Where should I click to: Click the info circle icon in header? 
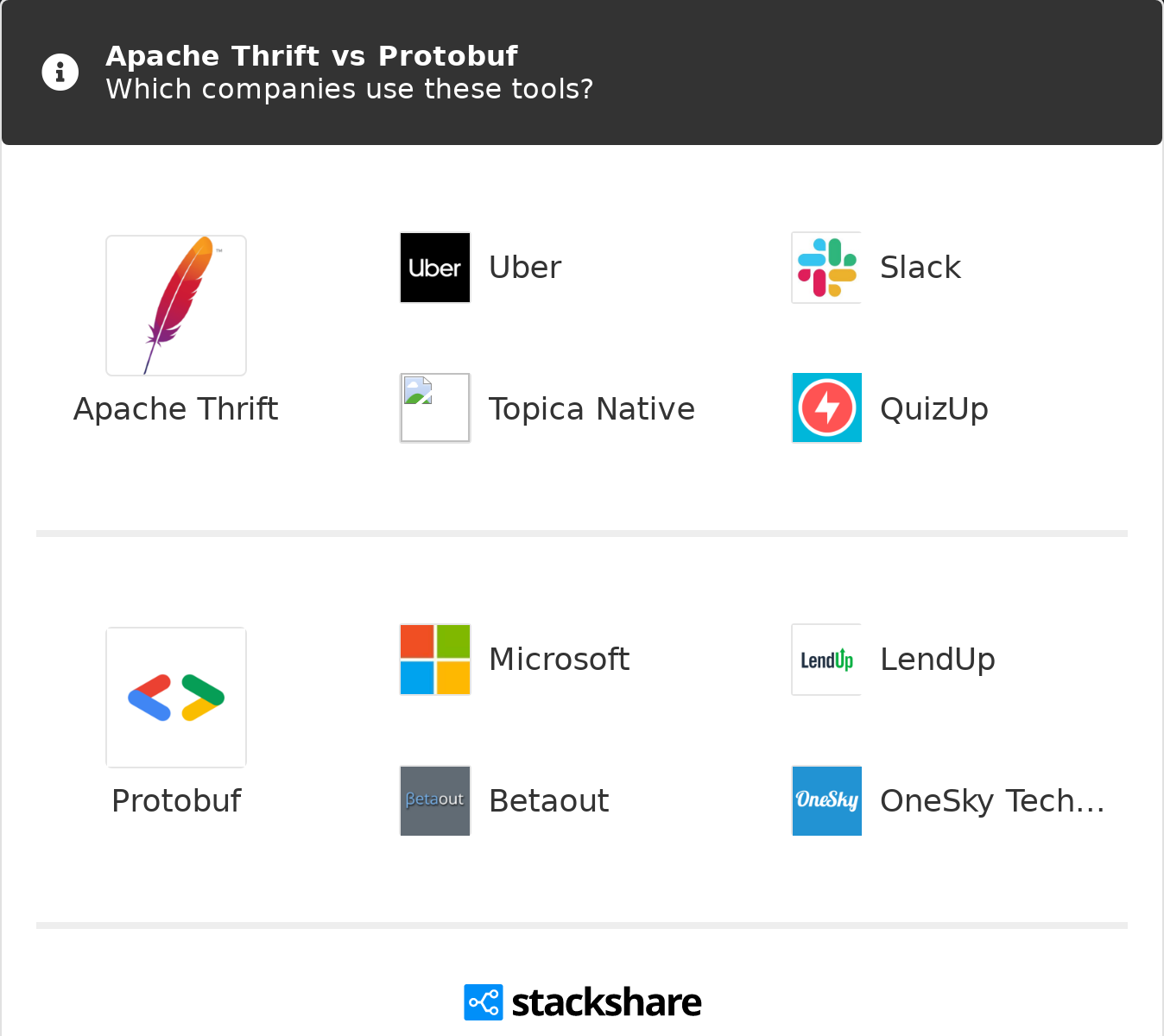point(60,73)
